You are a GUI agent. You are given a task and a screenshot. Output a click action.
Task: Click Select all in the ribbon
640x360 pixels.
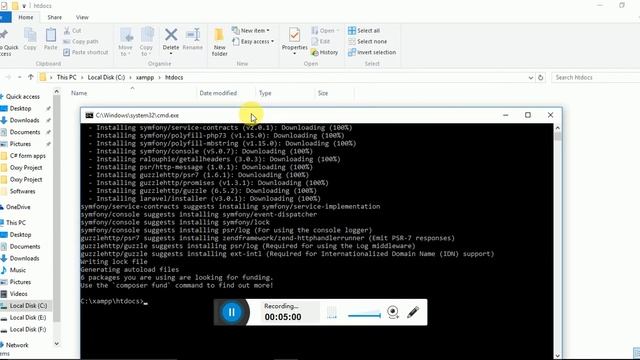pyautogui.click(x=364, y=31)
